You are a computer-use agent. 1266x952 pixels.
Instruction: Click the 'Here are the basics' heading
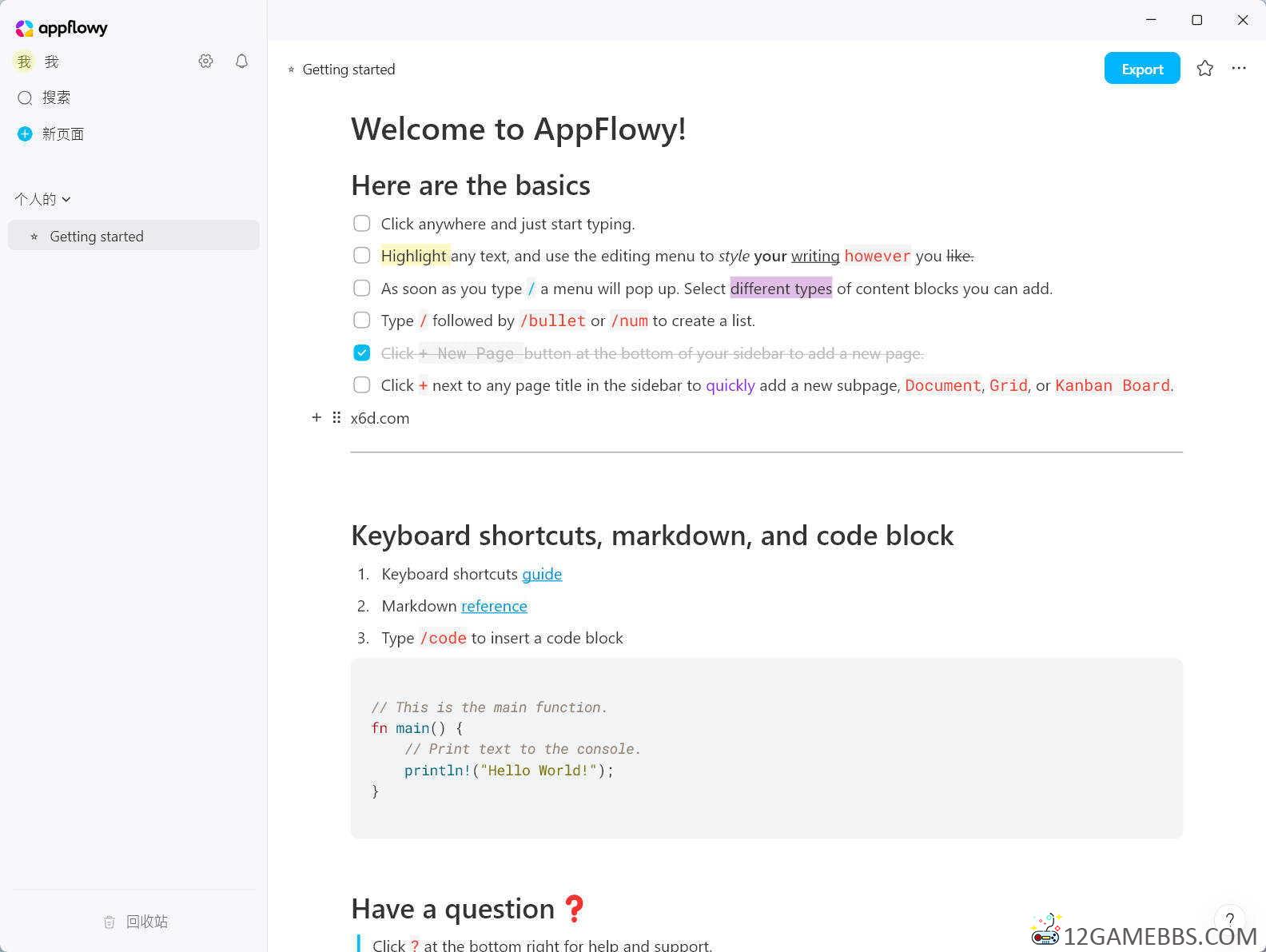(x=471, y=185)
